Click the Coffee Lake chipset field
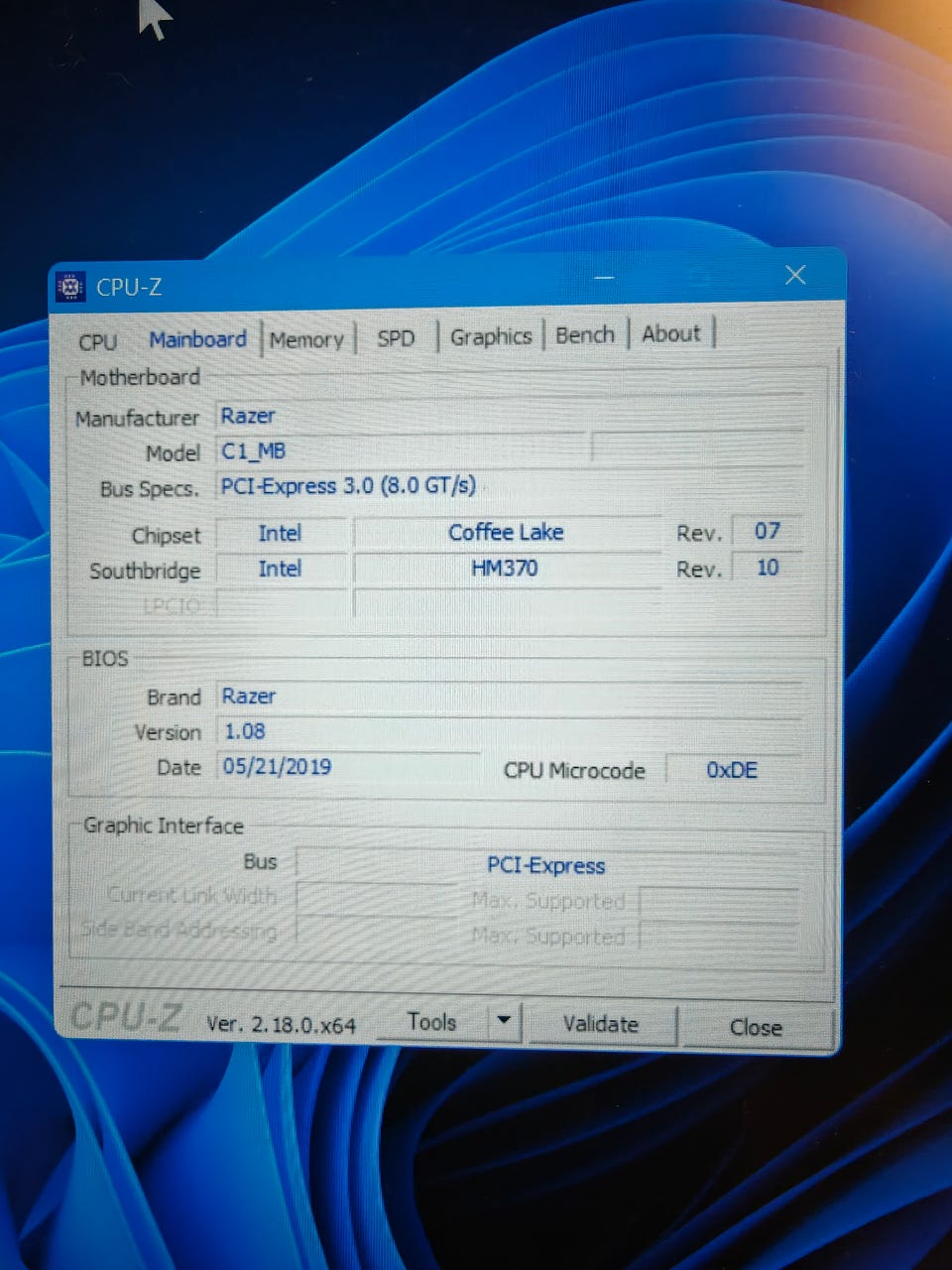The height and width of the screenshot is (1270, 952). pyautogui.click(x=506, y=533)
